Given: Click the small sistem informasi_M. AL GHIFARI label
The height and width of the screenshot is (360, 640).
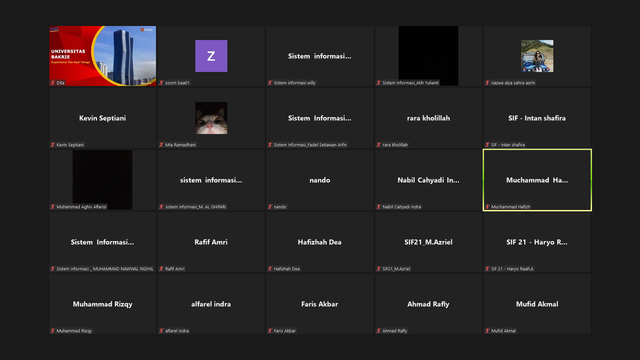Looking at the screenshot, I should [196, 207].
